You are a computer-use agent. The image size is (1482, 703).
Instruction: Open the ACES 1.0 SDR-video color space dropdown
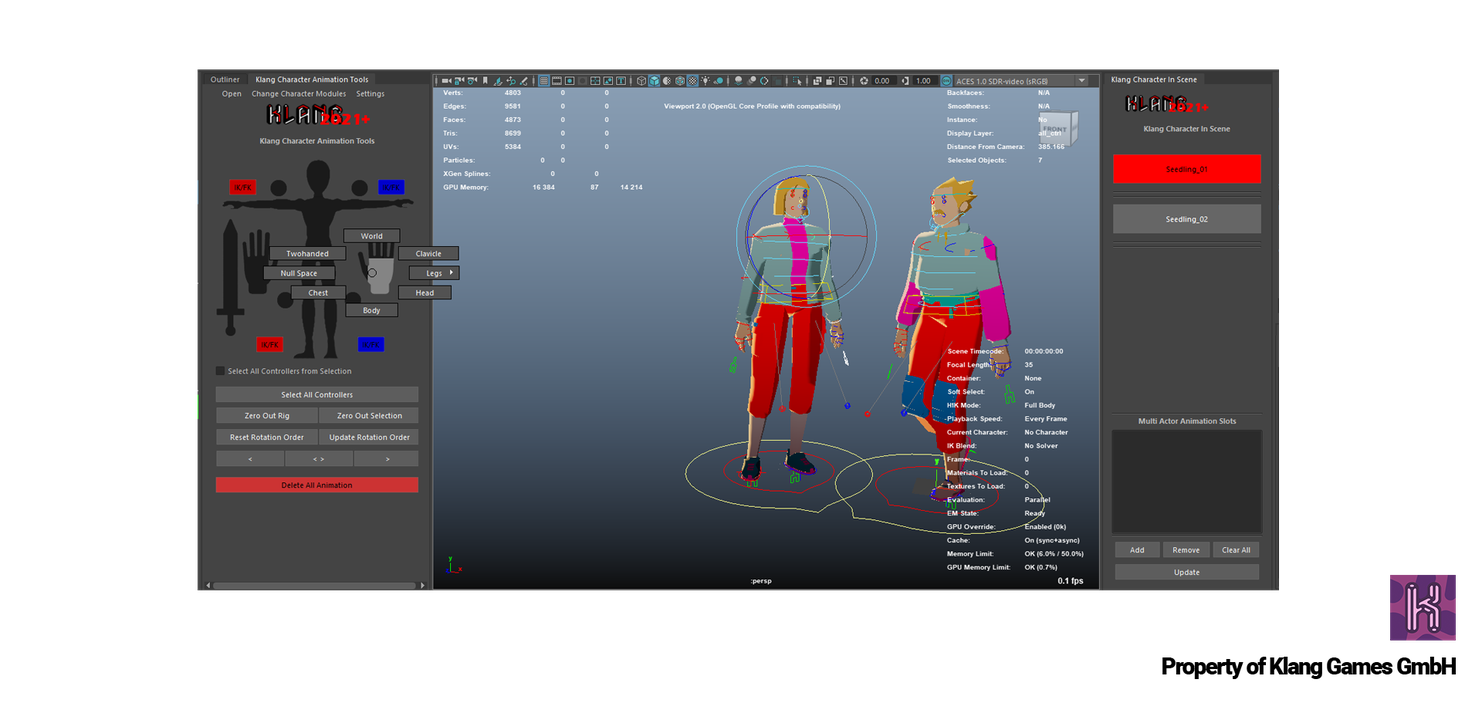point(1020,81)
